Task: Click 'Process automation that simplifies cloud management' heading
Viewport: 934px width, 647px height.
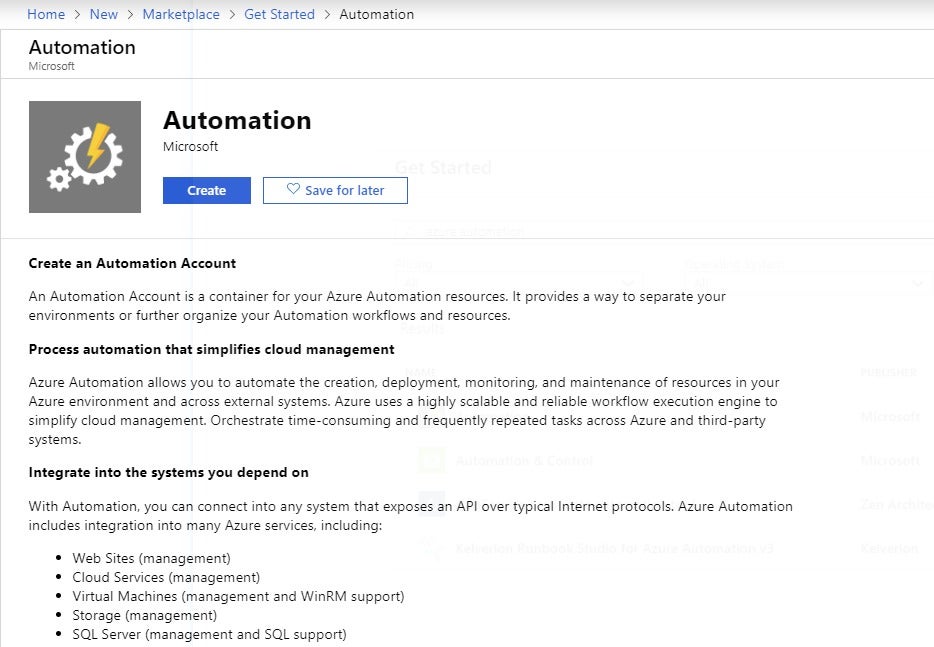Action: 211,350
